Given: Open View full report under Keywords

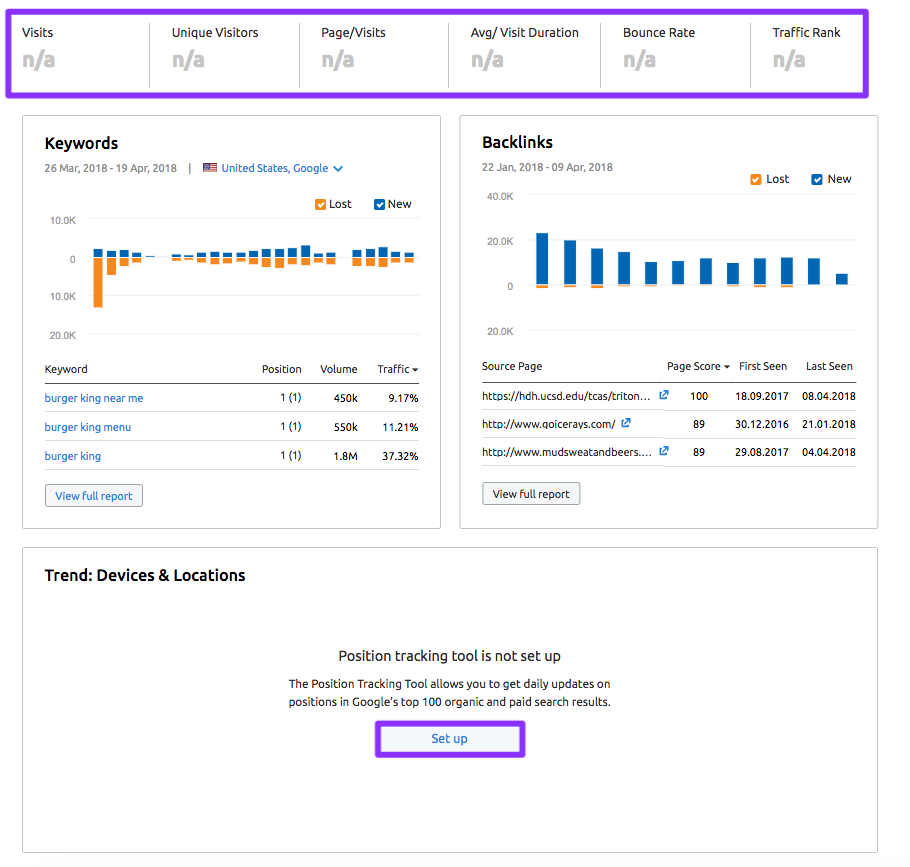Looking at the screenshot, I should coord(94,496).
